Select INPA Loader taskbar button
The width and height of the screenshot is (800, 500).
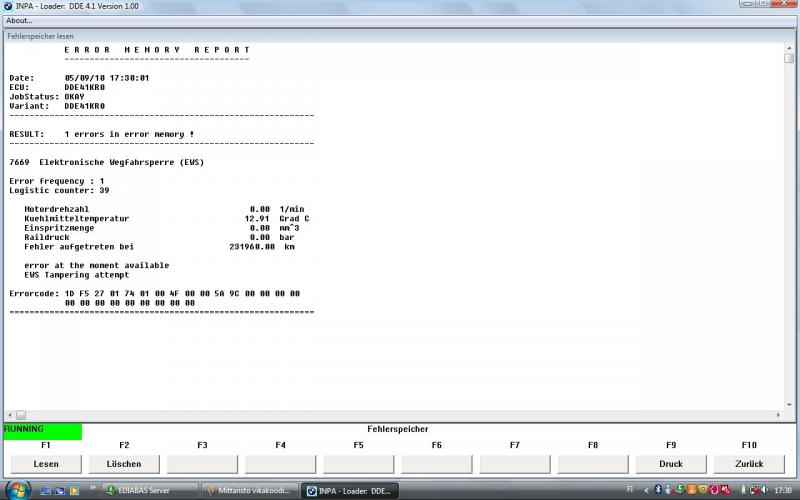(x=350, y=491)
